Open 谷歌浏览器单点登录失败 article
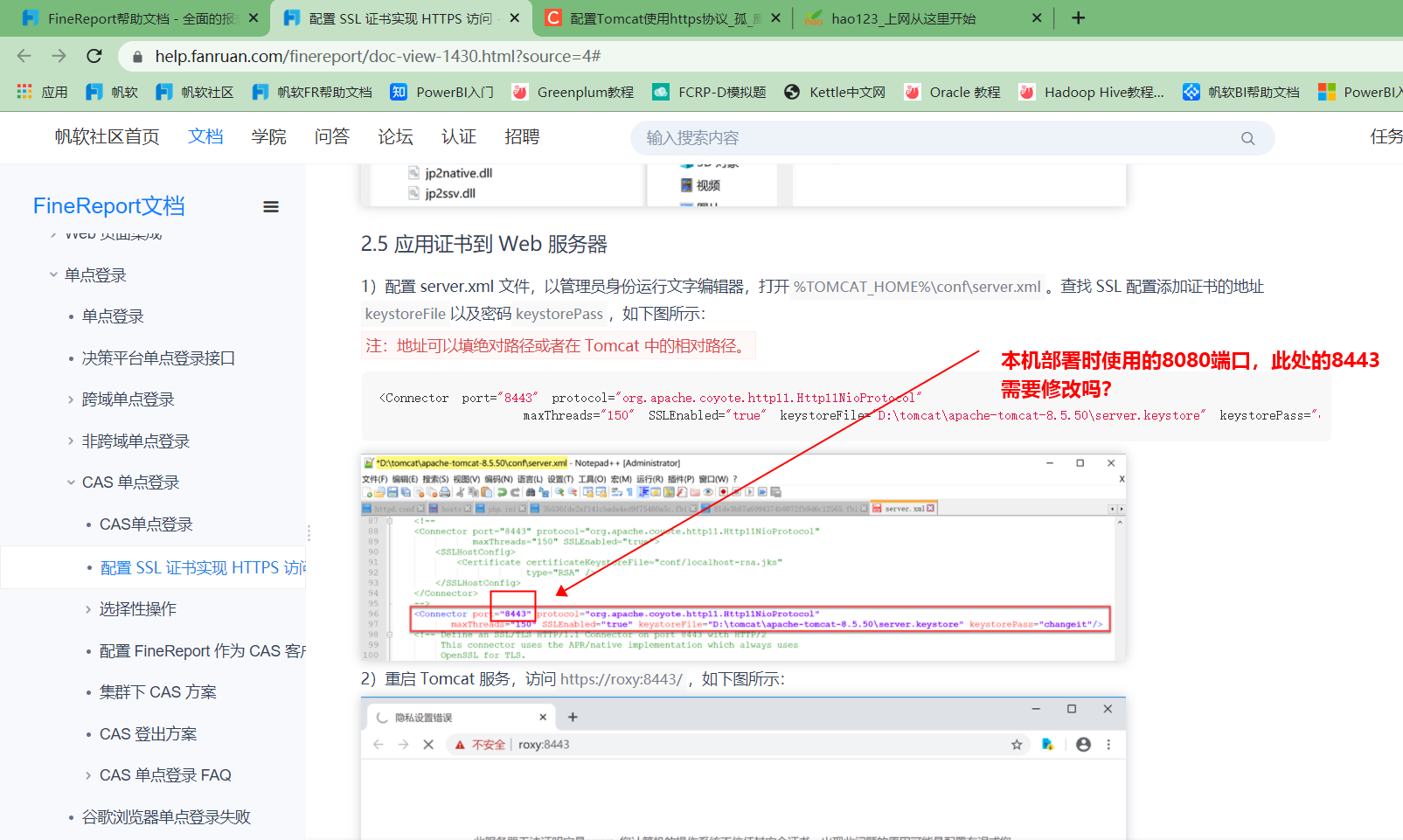This screenshot has width=1403, height=840. 166,817
